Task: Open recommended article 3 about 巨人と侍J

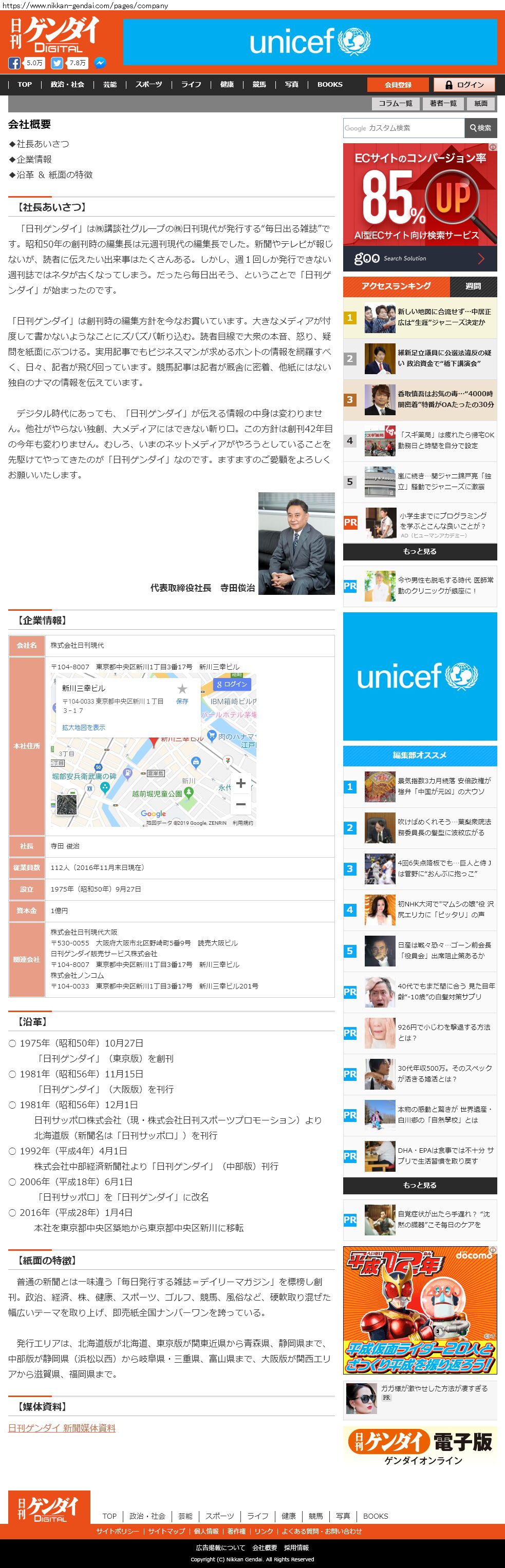Action: (x=420, y=868)
